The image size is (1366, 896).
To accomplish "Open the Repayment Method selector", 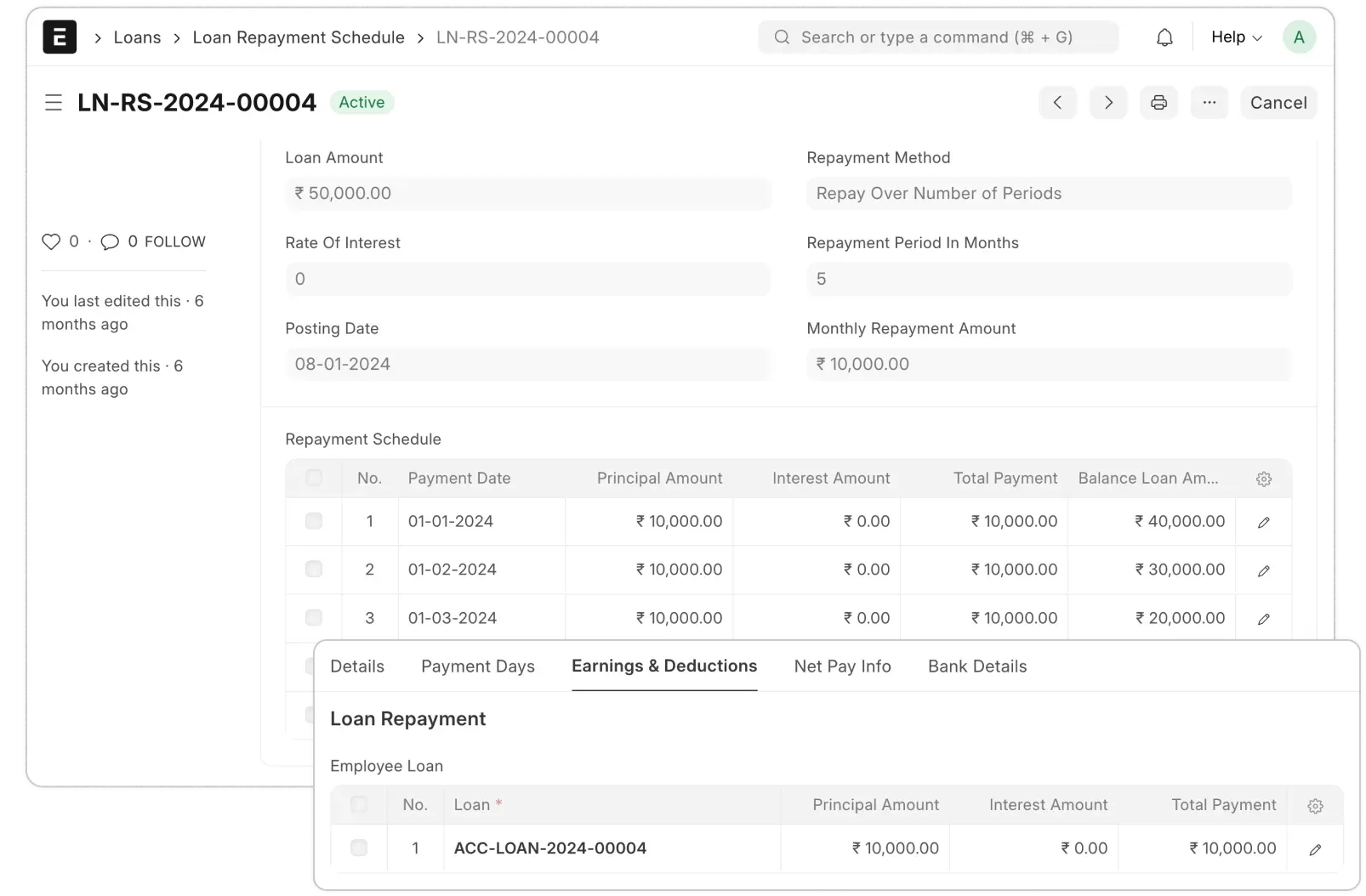I will coord(1049,194).
